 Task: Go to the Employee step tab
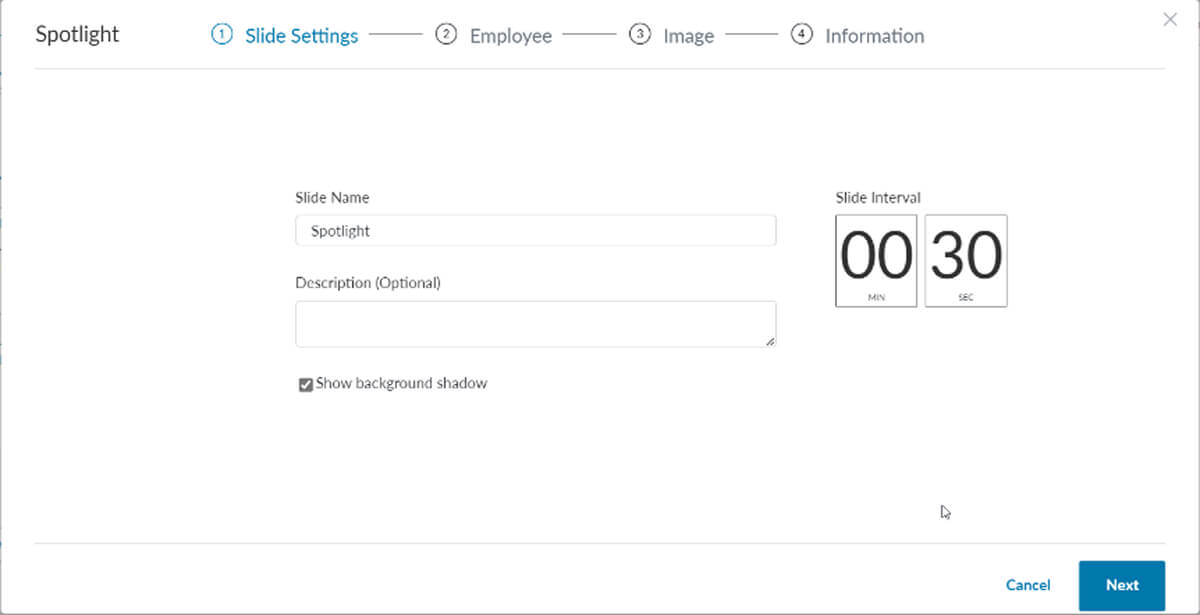pos(510,36)
